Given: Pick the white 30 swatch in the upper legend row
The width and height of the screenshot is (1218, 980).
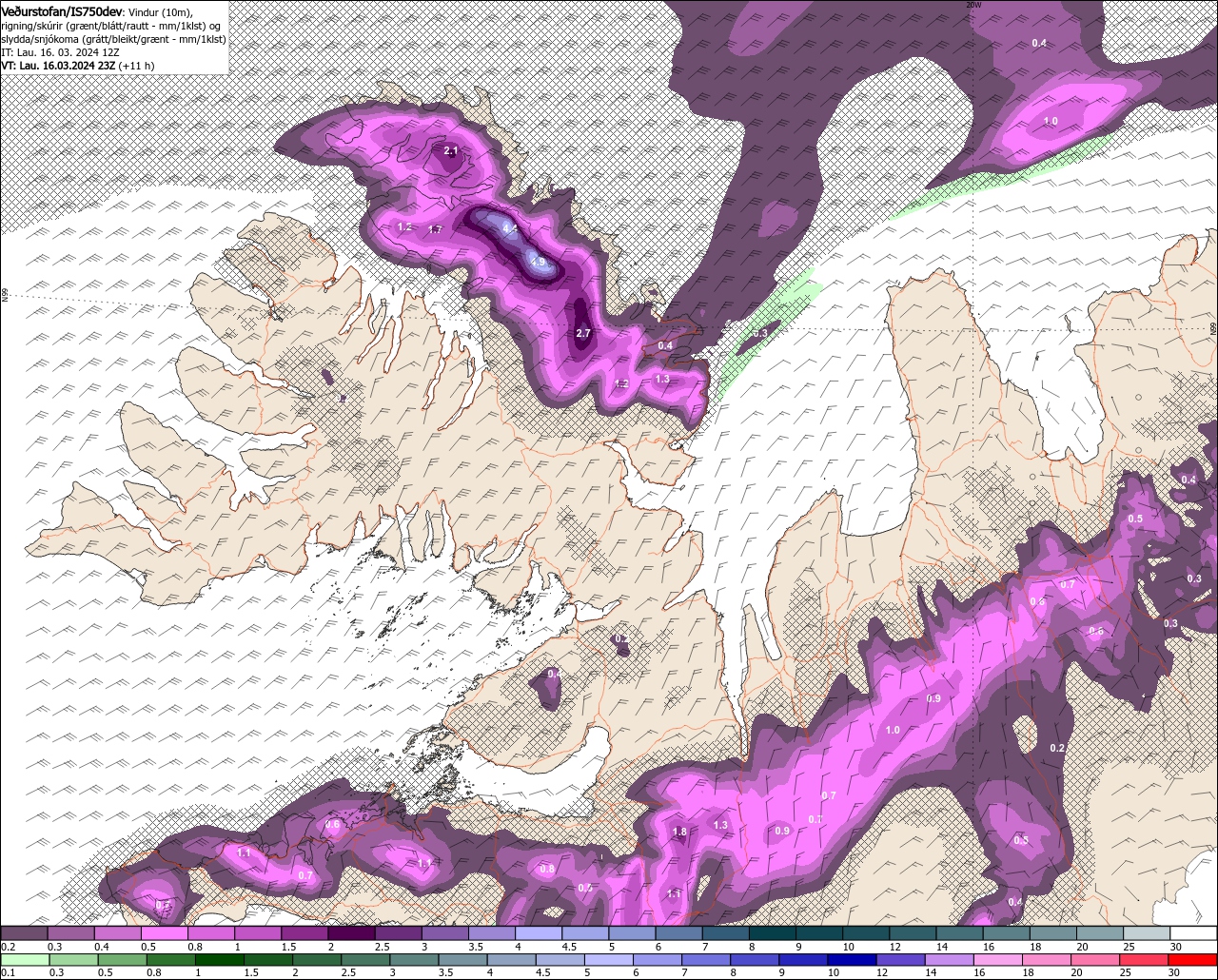Looking at the screenshot, I should 1193,933.
